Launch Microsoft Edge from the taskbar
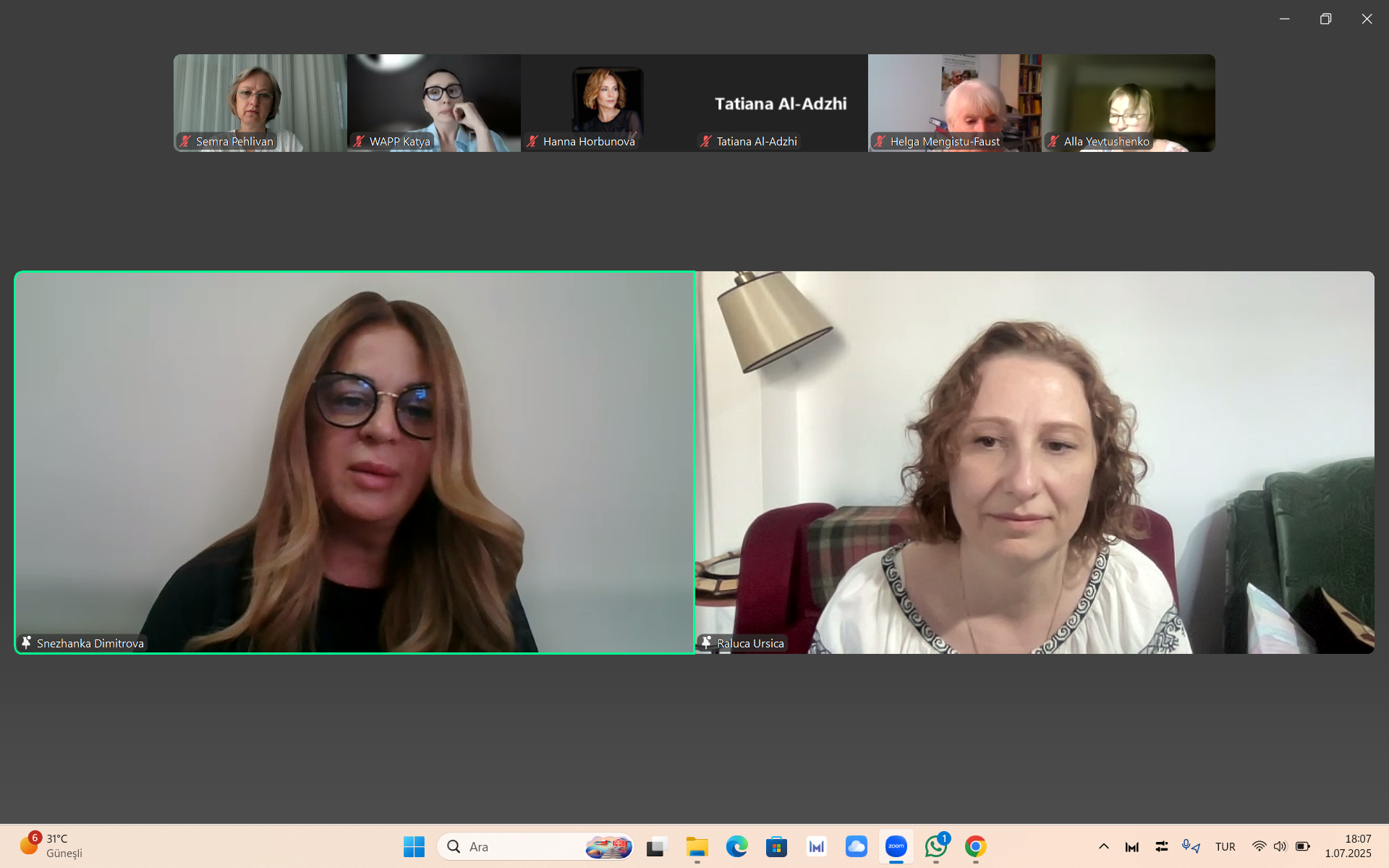Image resolution: width=1389 pixels, height=868 pixels. [x=736, y=846]
